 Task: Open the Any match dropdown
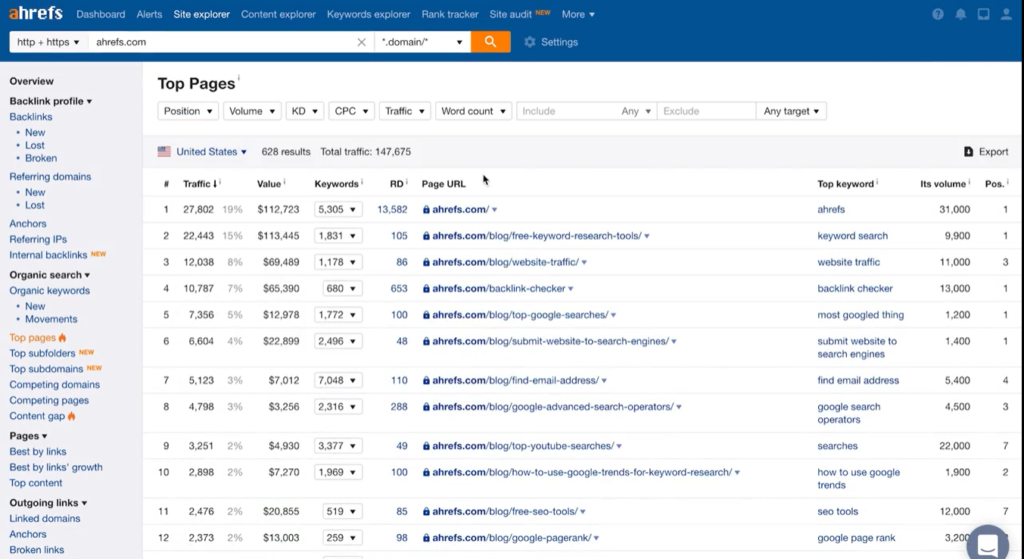click(x=636, y=111)
